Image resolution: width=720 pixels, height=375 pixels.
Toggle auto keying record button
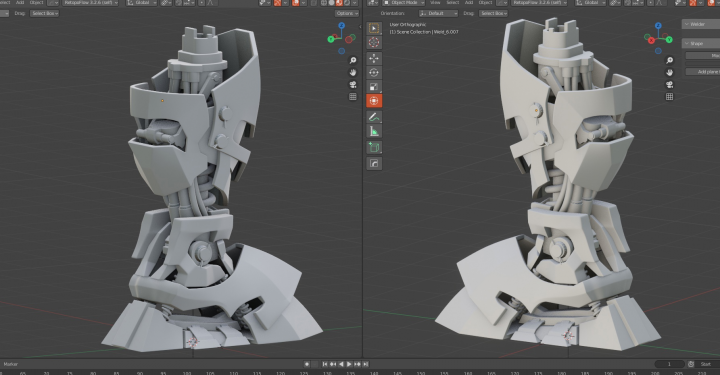click(x=307, y=364)
